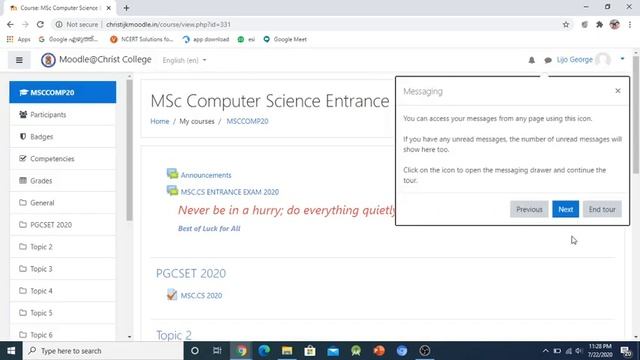Reload the page with refresh icon
The image size is (640, 360).
[x=40, y=24]
